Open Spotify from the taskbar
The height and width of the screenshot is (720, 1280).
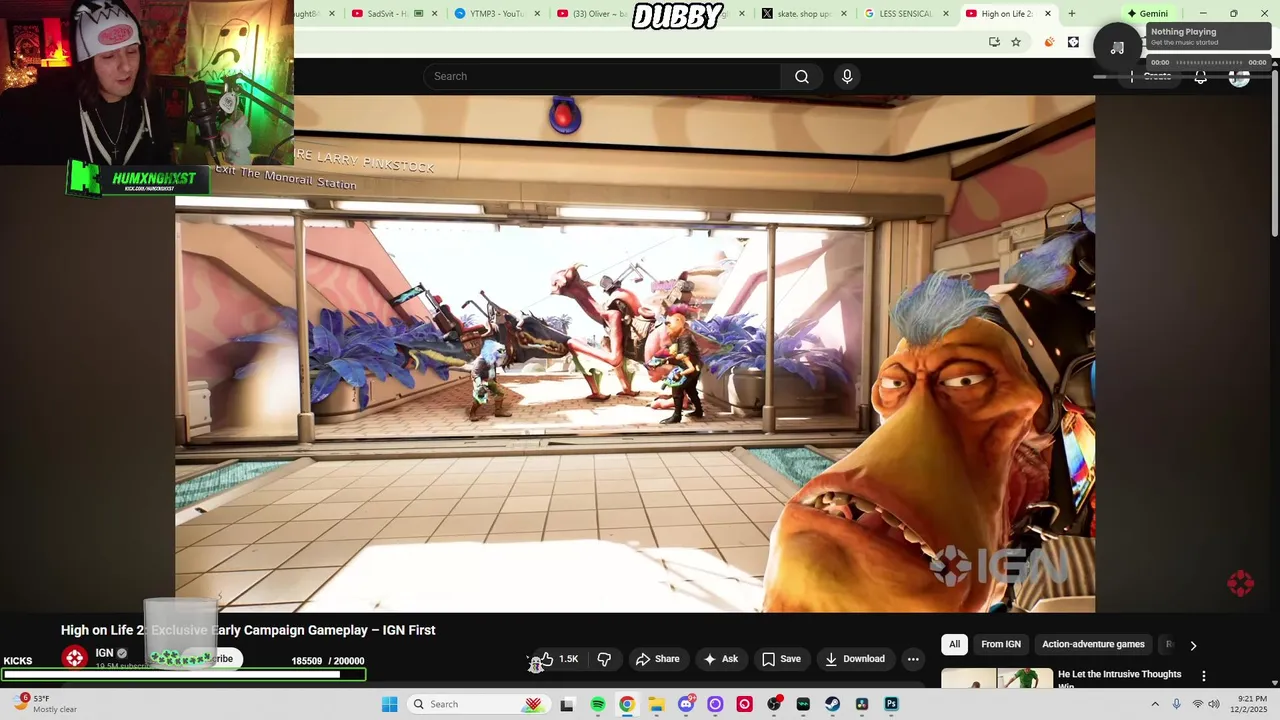tap(598, 704)
